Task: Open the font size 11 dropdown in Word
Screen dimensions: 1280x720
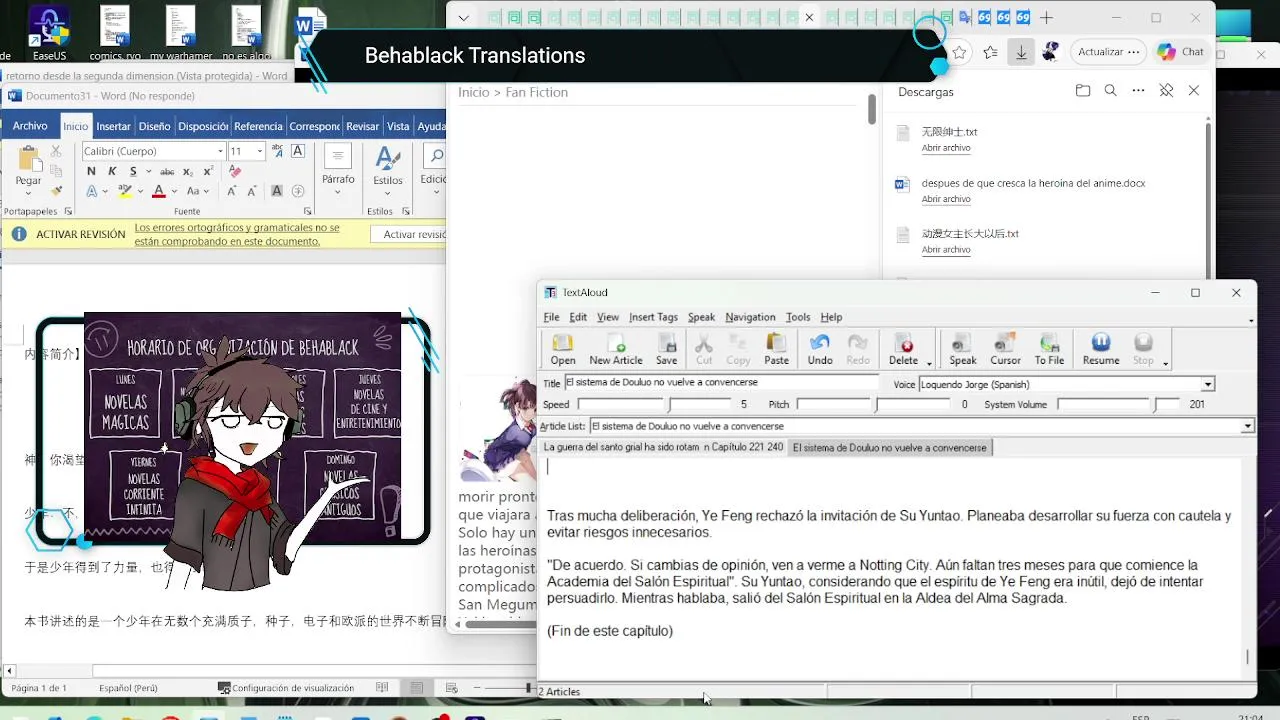Action: tap(260, 151)
